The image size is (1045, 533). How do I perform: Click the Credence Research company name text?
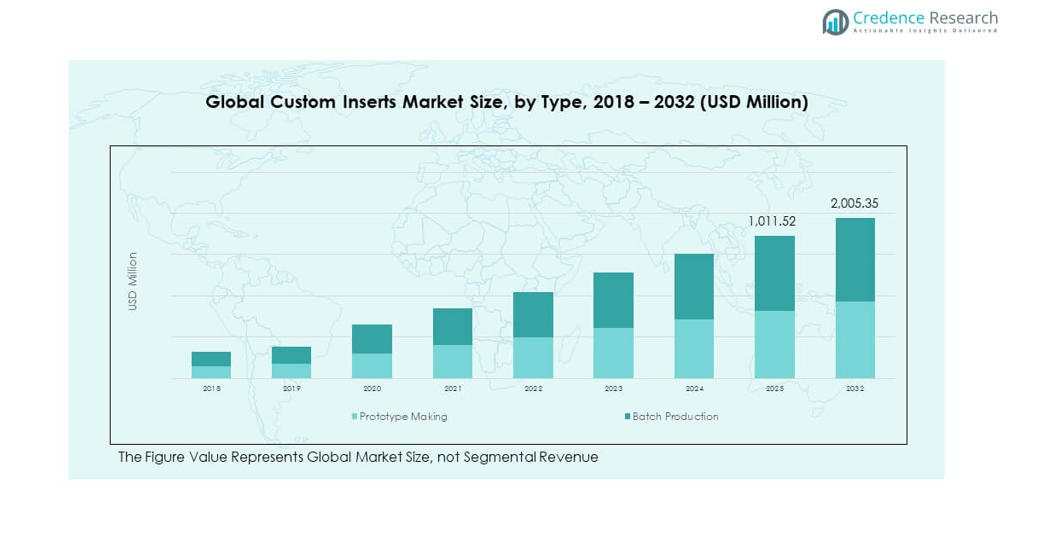click(x=925, y=17)
